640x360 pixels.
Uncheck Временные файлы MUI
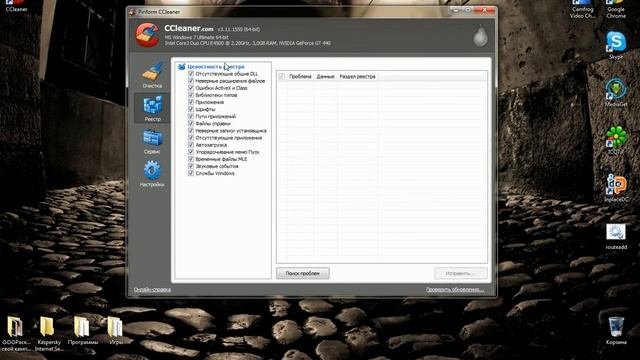coord(191,159)
